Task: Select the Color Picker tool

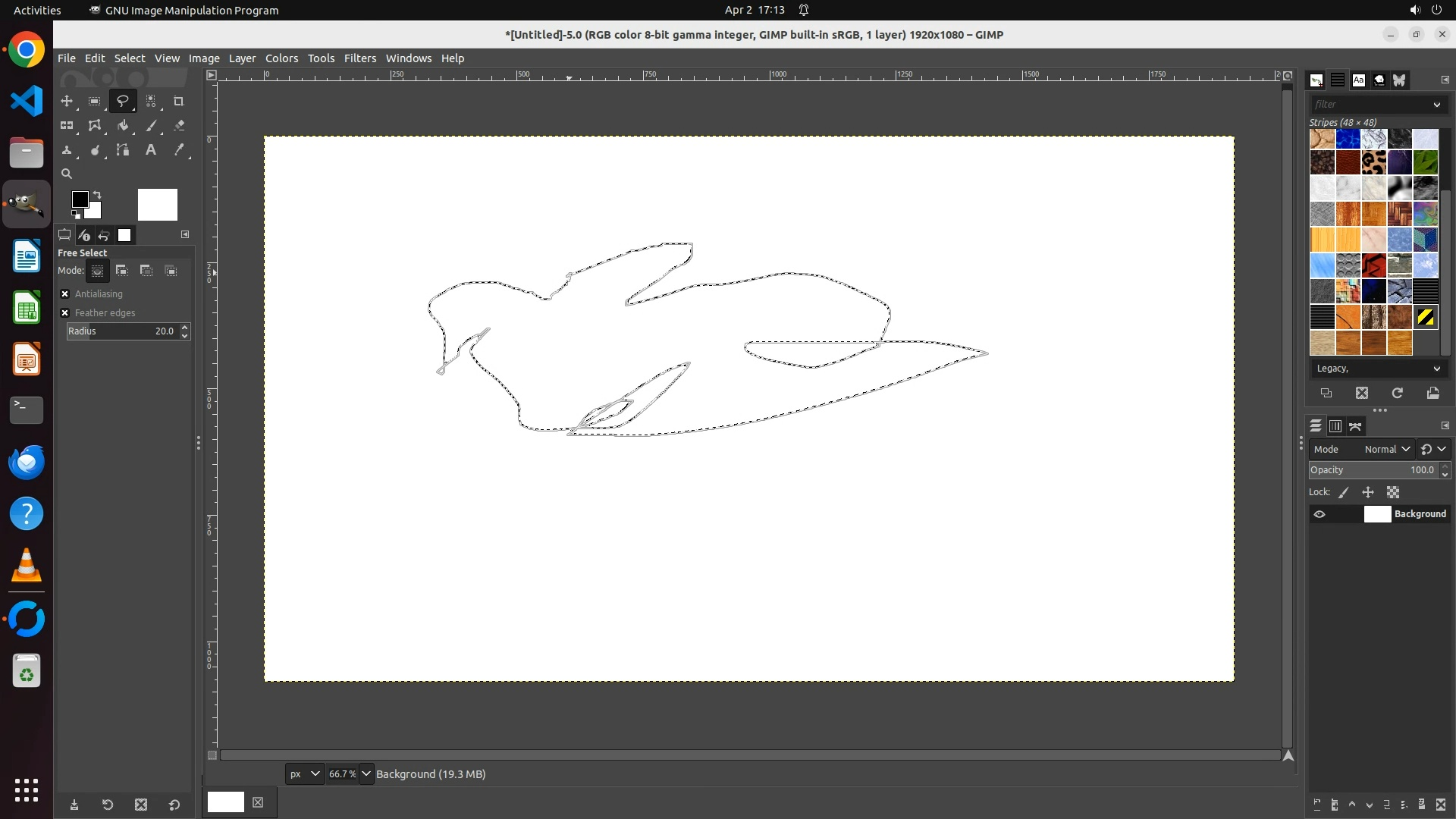Action: (179, 150)
